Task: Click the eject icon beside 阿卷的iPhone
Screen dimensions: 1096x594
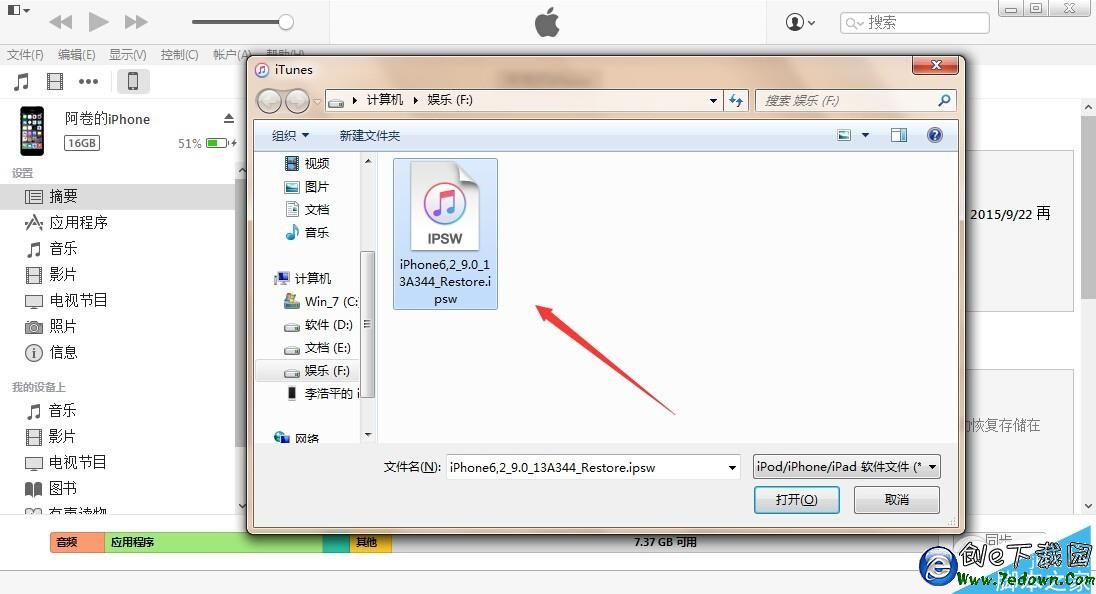Action: click(229, 119)
